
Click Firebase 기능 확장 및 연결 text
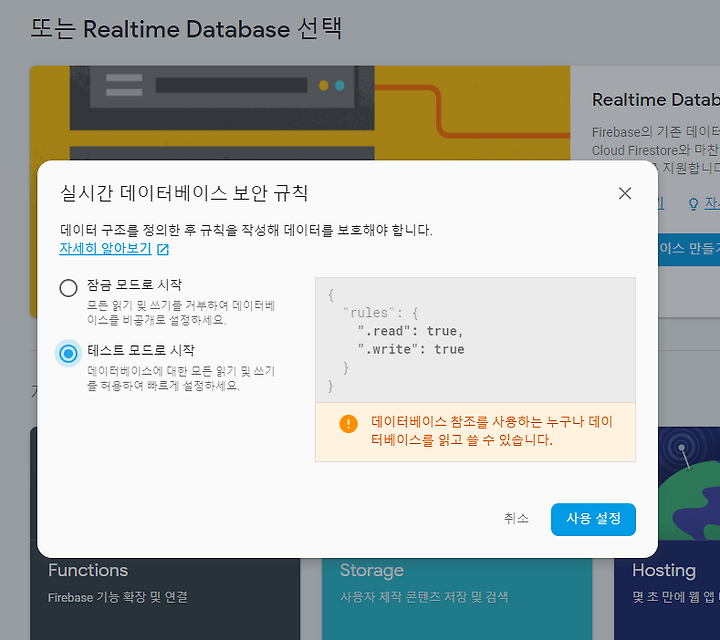pos(118,597)
